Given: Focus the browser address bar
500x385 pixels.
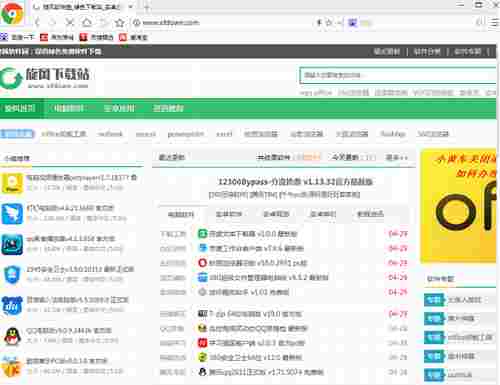Looking at the screenshot, I should 220,23.
